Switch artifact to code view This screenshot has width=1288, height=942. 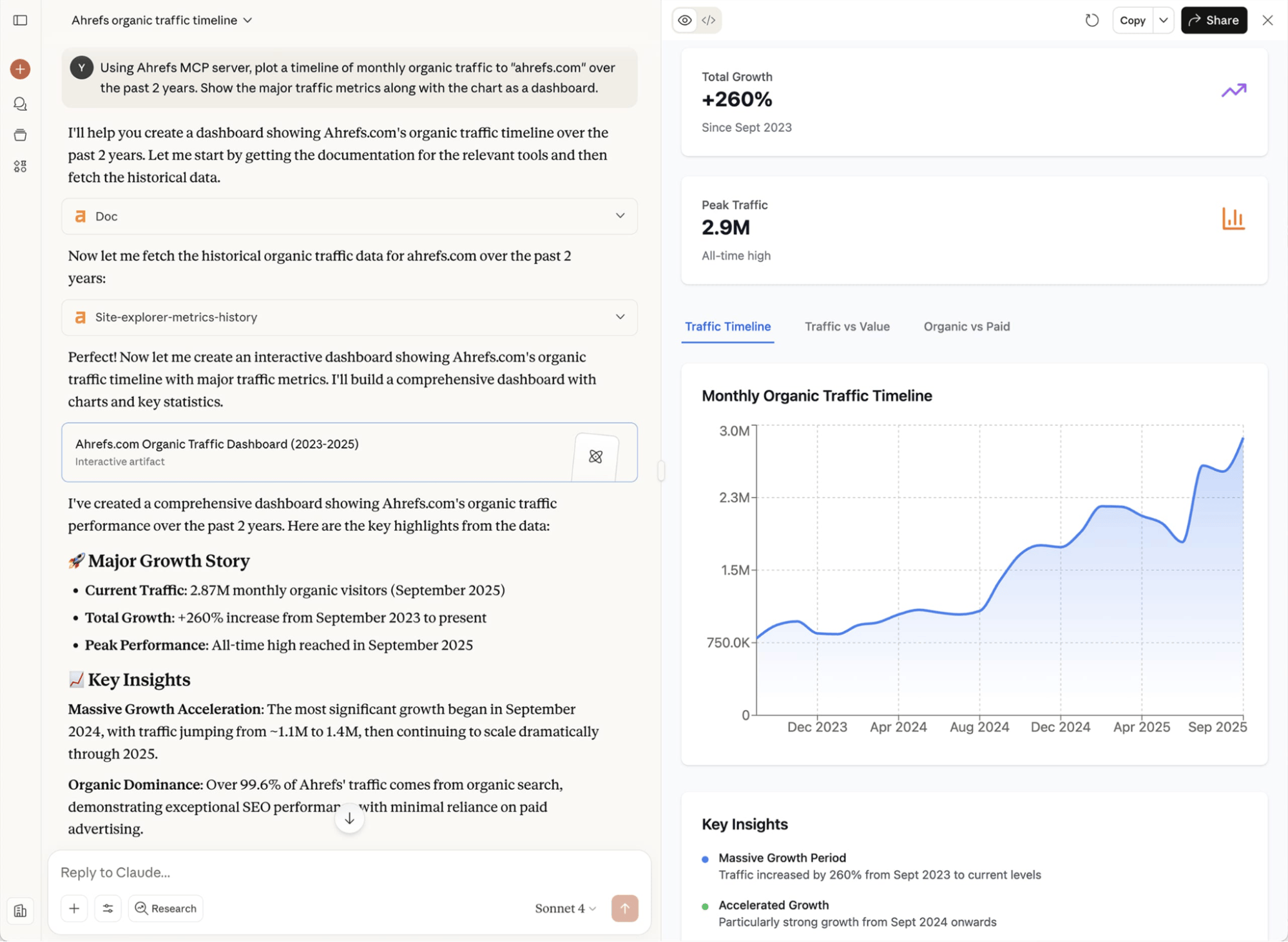(x=709, y=20)
